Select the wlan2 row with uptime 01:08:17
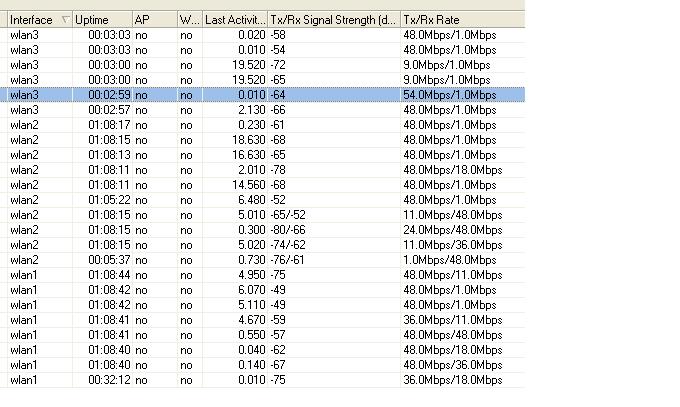The width and height of the screenshot is (680, 407). coord(262,125)
